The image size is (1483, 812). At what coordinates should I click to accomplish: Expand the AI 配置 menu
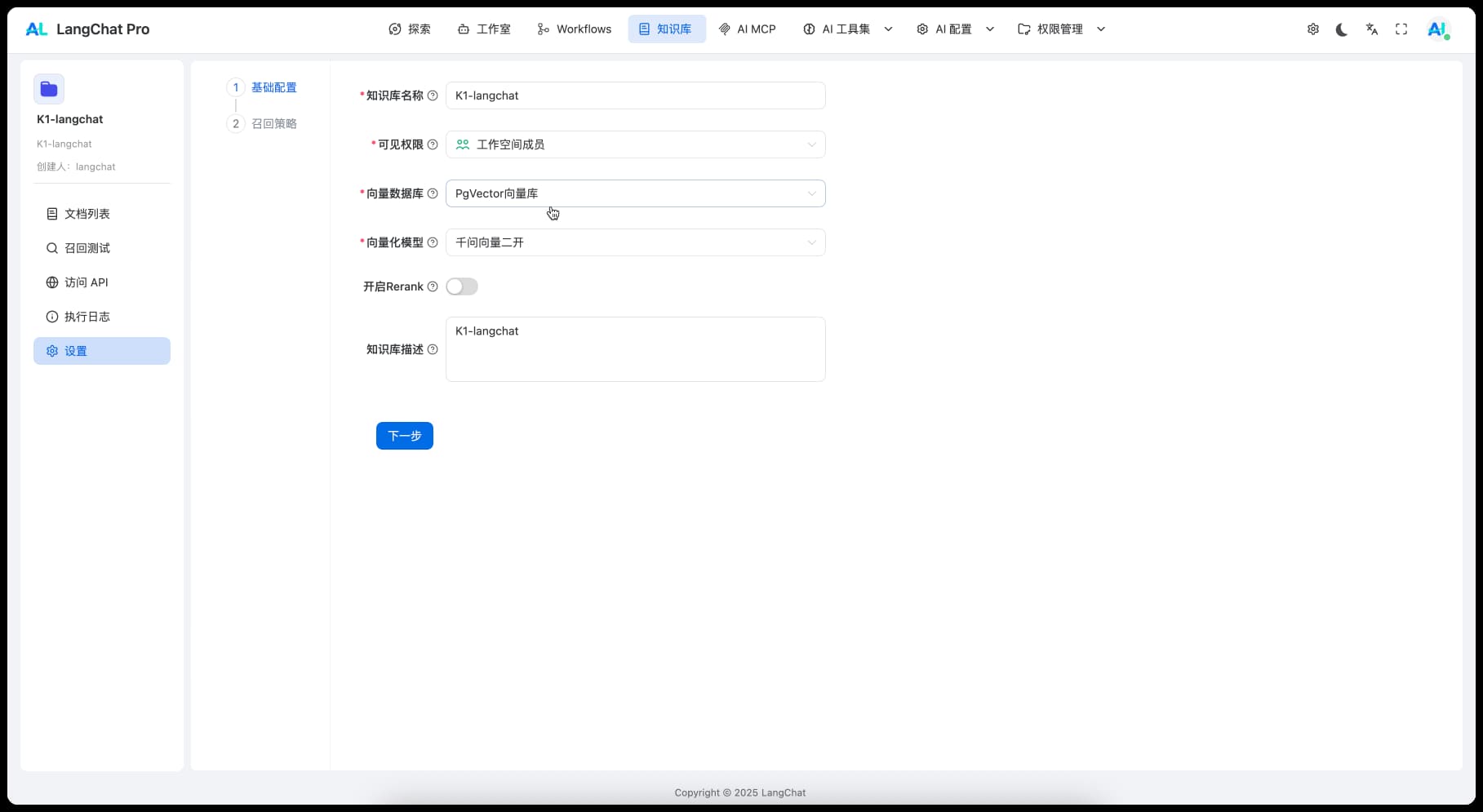(x=954, y=29)
